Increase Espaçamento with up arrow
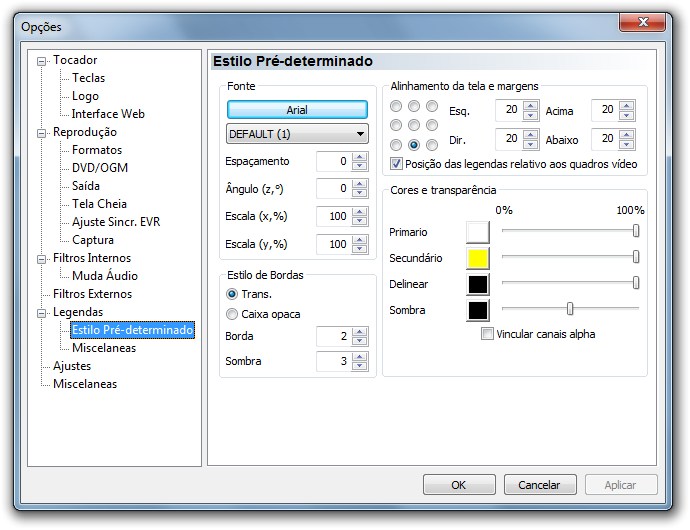Screen dimensions: 690x530 [360, 157]
